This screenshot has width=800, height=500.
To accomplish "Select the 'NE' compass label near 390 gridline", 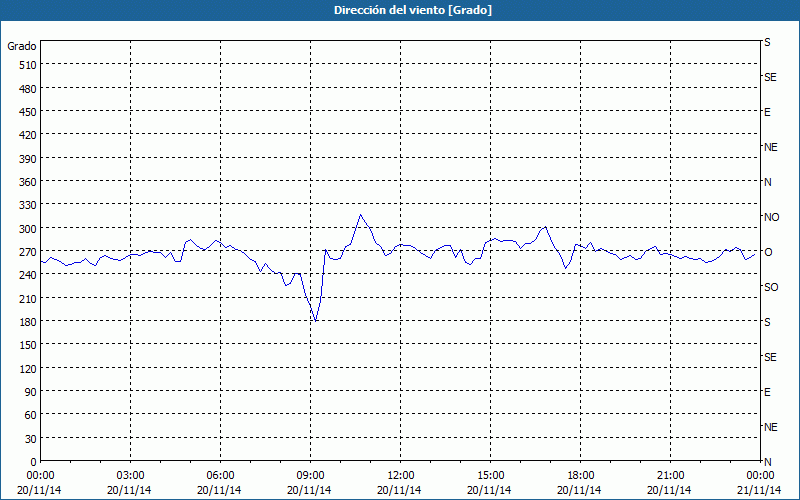I will pyautogui.click(x=770, y=147).
